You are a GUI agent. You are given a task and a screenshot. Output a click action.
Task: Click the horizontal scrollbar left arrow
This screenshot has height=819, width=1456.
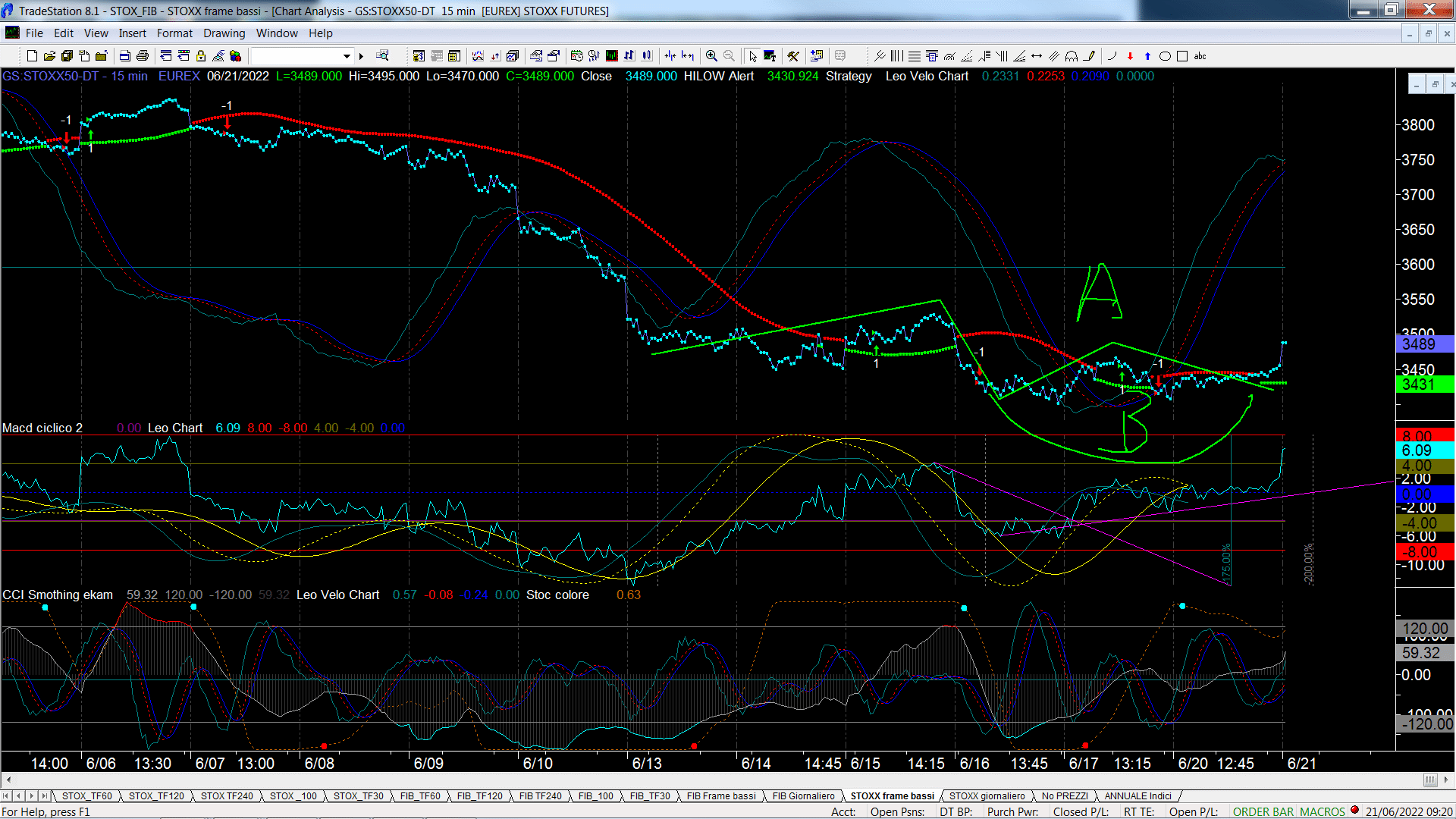8,780
